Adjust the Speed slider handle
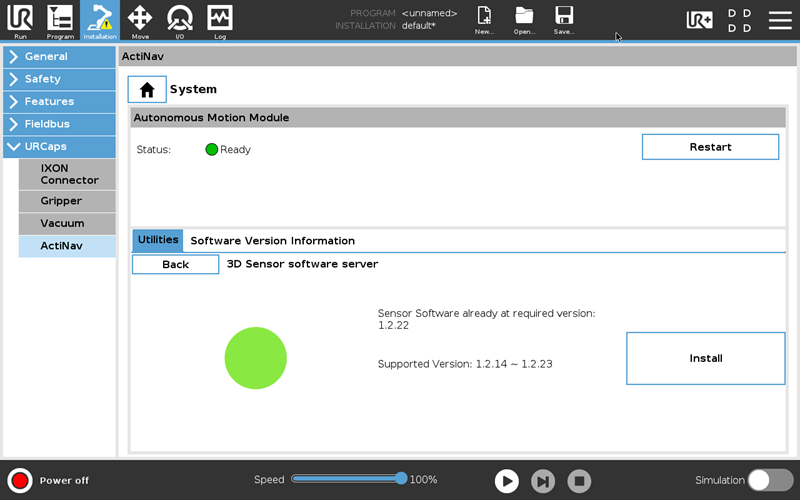Screen dimensions: 800x500 401,479
